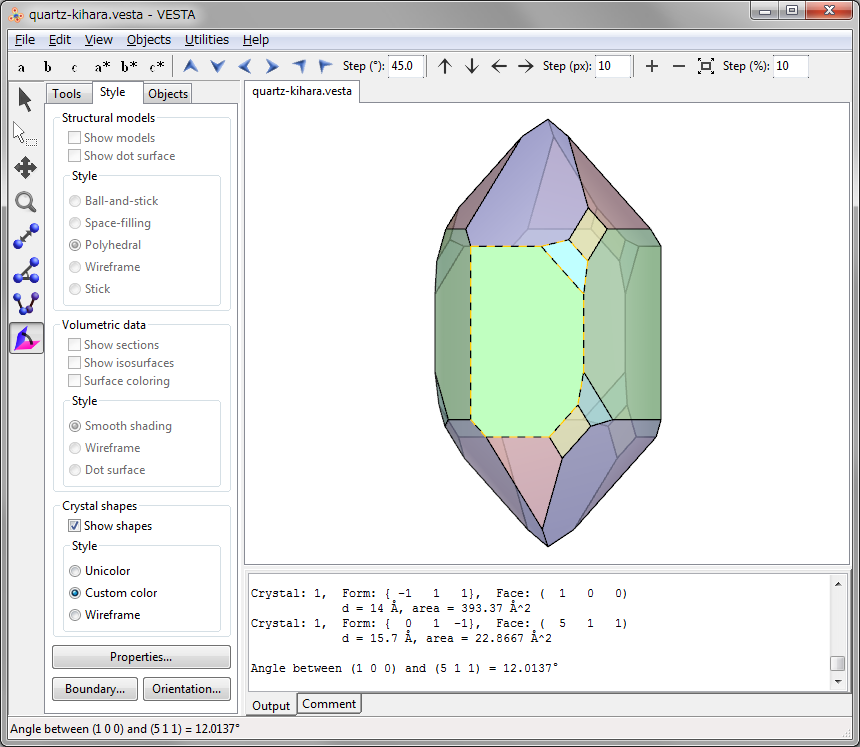Click the rotation Step degrees input field
Screen dimensions: 860x747
[x=406, y=66]
